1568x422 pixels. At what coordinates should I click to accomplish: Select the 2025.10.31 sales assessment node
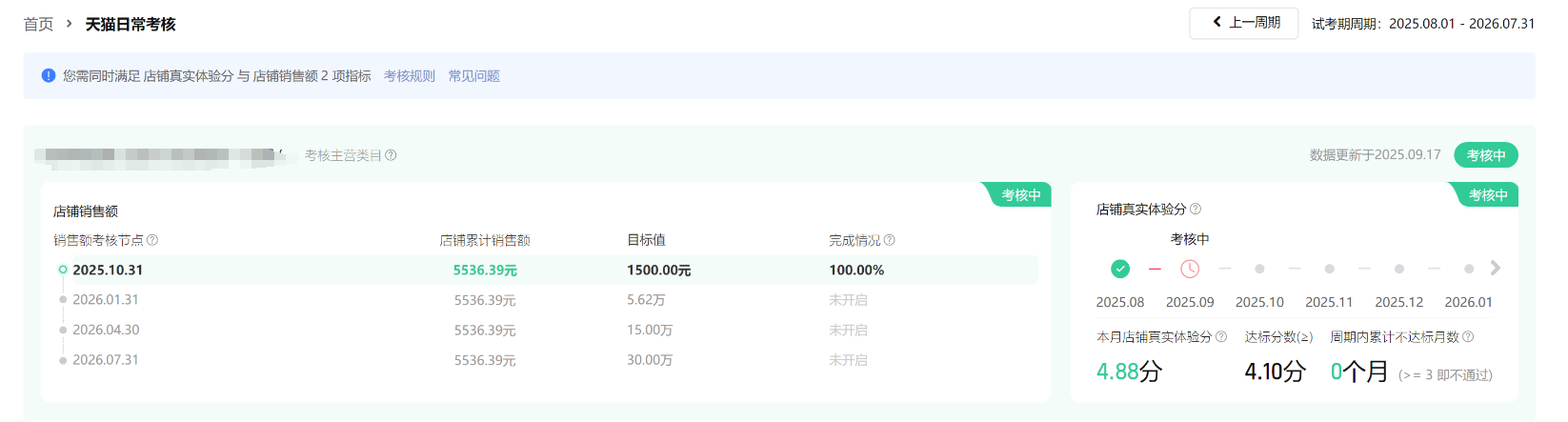click(x=108, y=270)
